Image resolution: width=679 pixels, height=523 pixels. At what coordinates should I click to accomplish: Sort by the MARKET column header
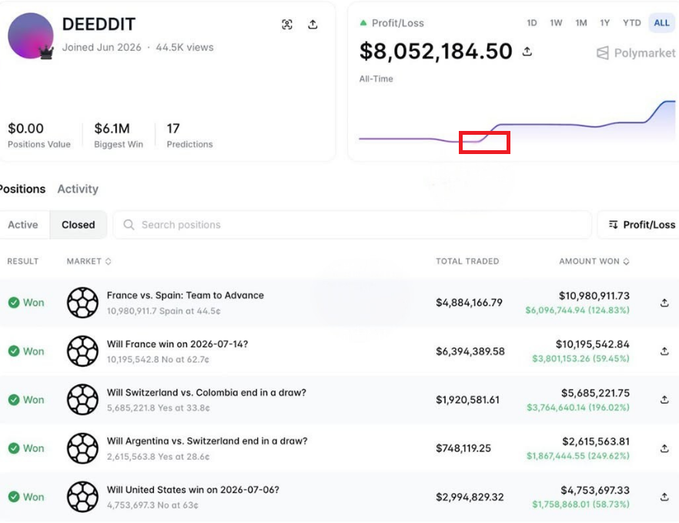pos(89,261)
